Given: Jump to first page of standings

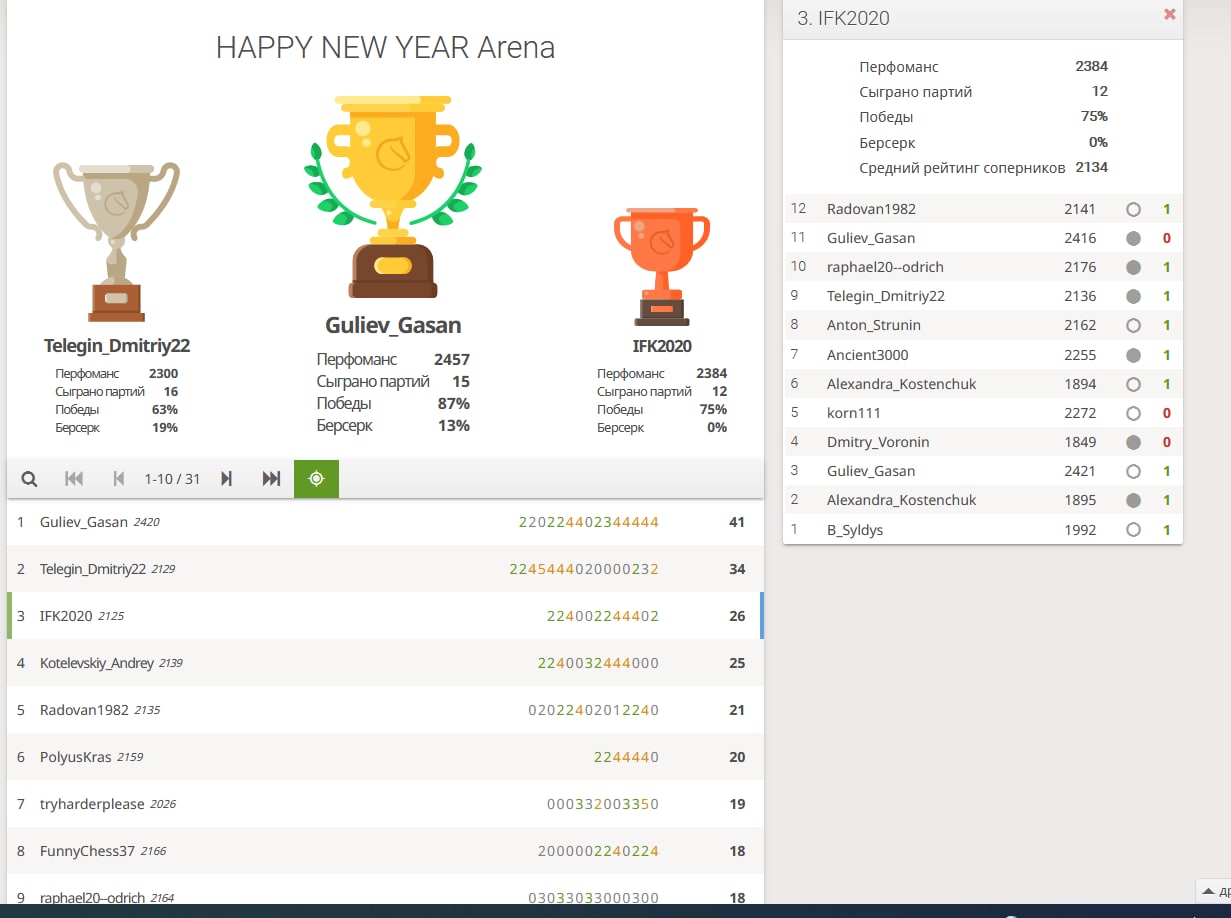Looking at the screenshot, I should point(74,479).
